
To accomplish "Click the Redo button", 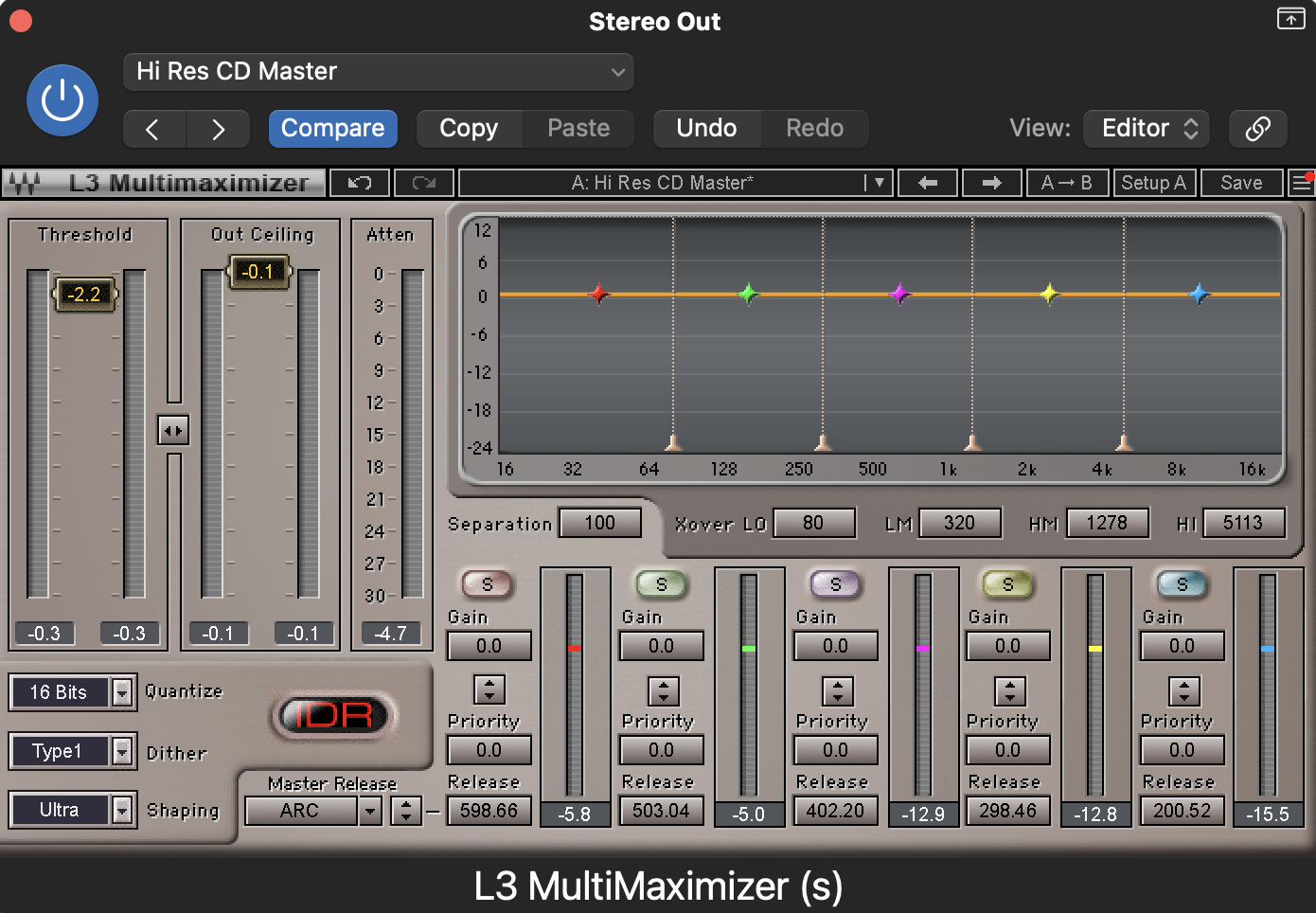I will pyautogui.click(x=815, y=129).
